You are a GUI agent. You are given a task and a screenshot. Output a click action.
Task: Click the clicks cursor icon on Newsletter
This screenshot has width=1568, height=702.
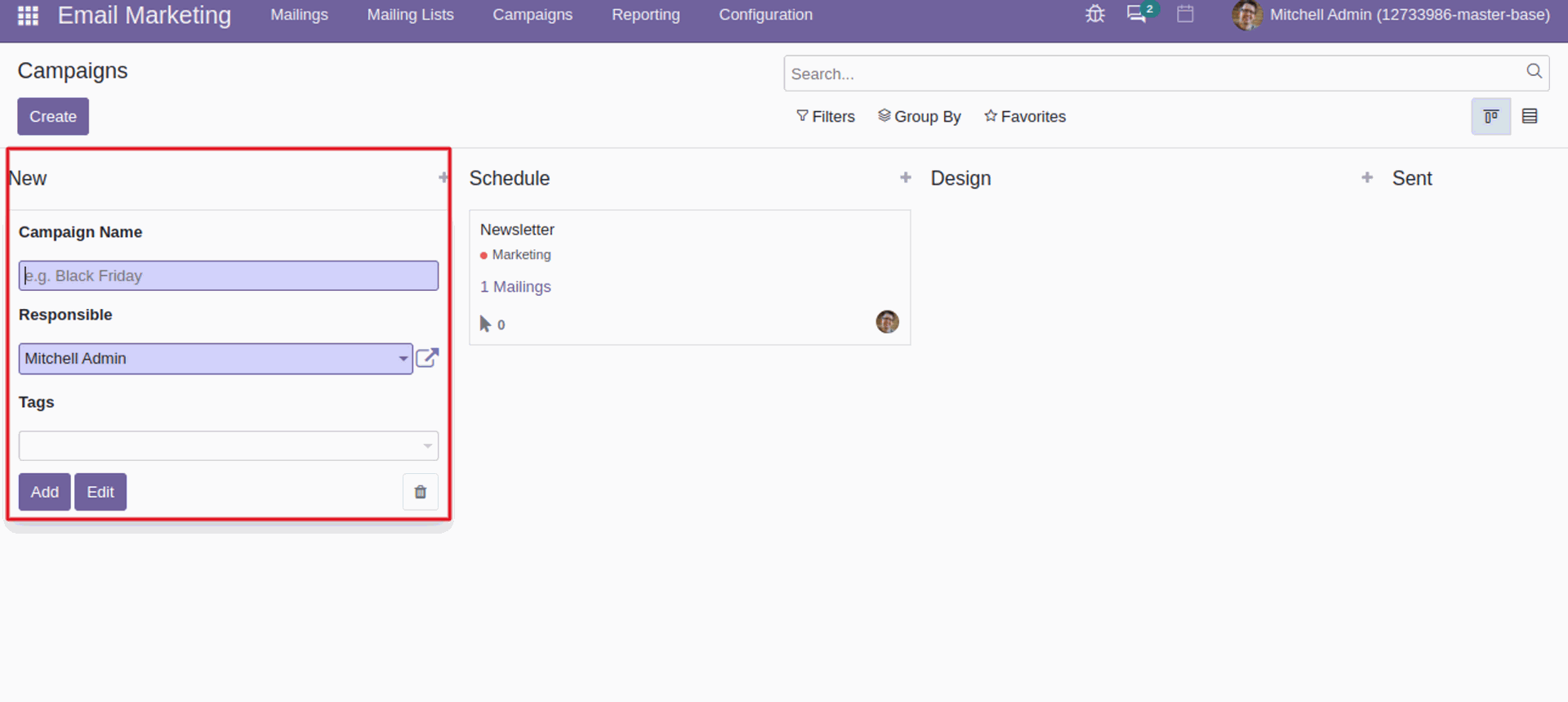485,324
